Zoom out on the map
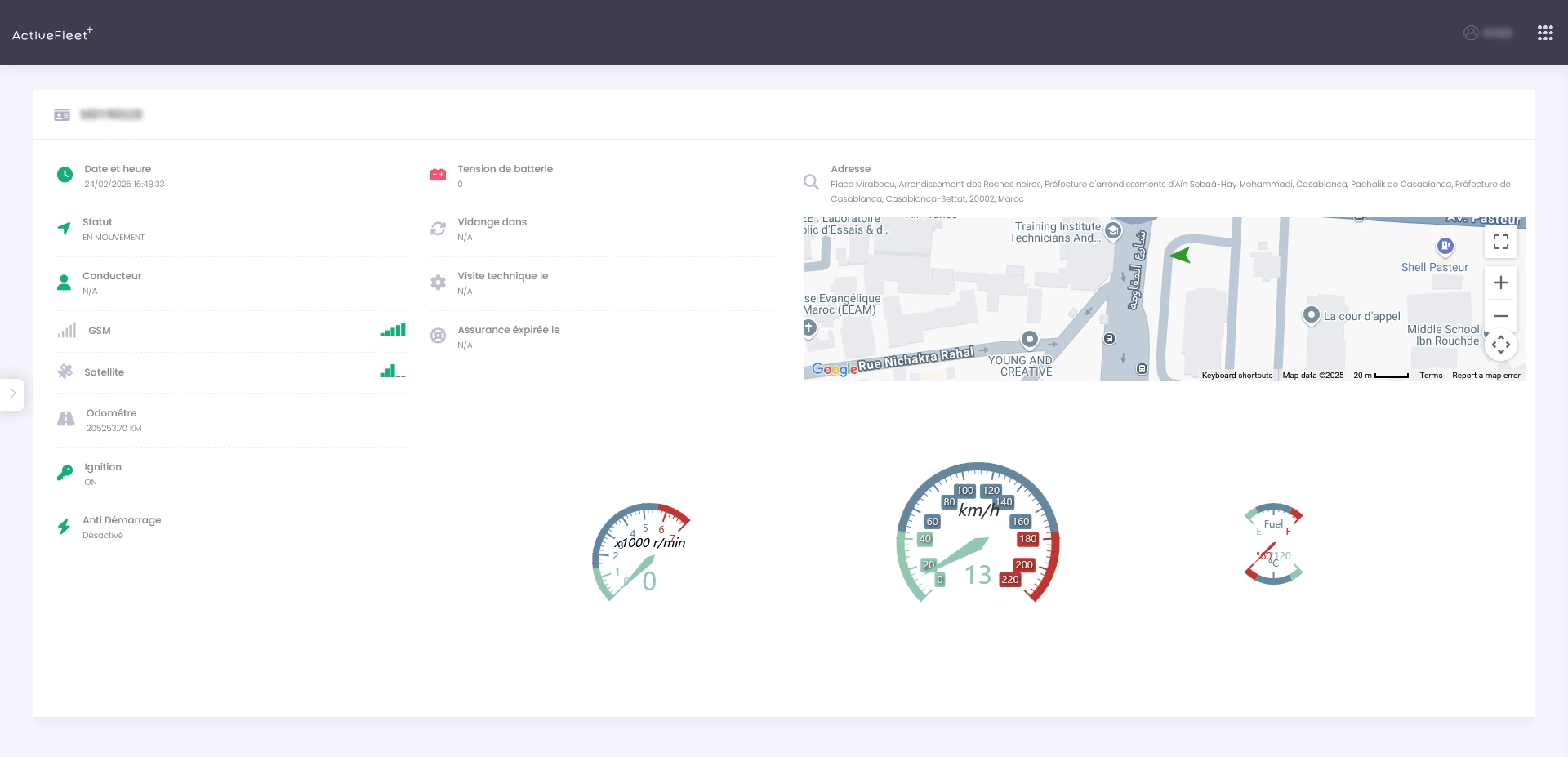 click(1500, 316)
